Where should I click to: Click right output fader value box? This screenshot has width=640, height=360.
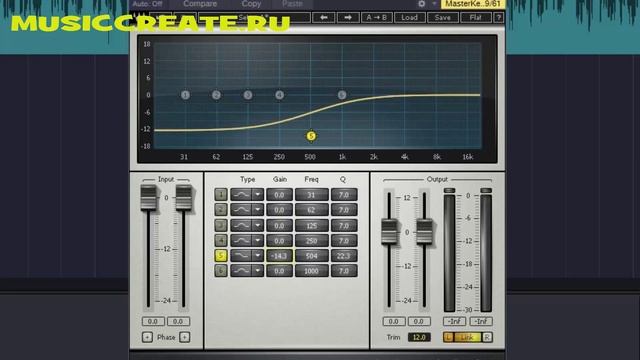[x=419, y=321]
